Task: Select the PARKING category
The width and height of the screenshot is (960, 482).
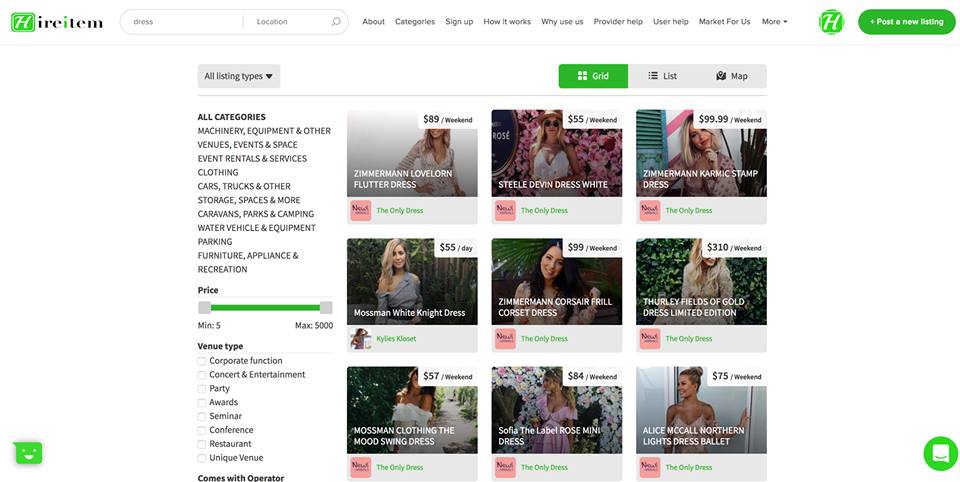Action: click(215, 241)
